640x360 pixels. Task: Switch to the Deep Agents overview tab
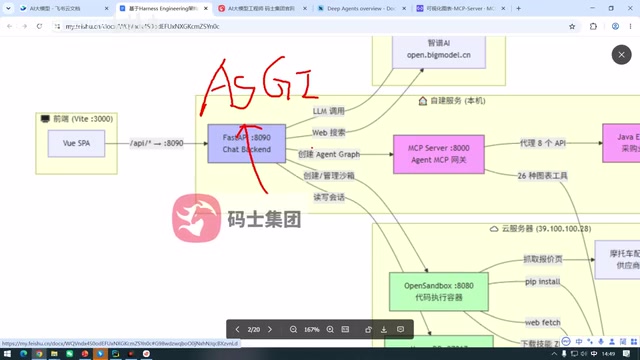[x=361, y=8]
